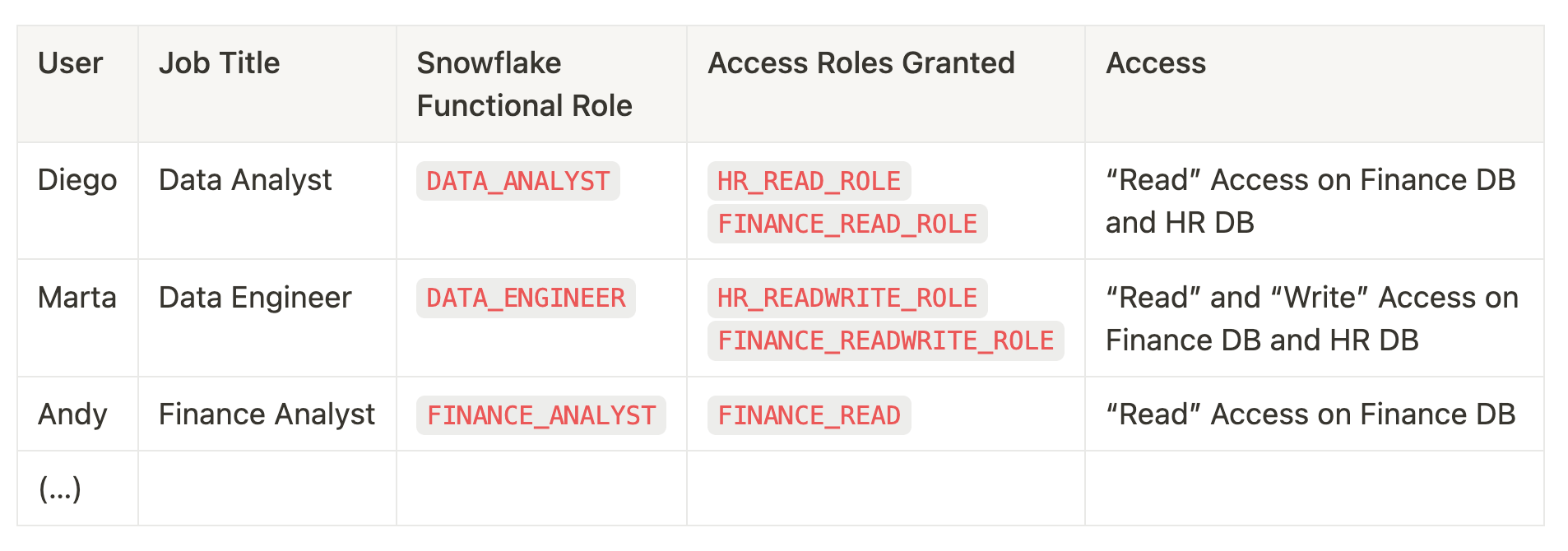Screen dimensions: 1568x551
Task: Select the FINANCE_READWRITE_ROLE code tag
Action: pyautogui.click(x=885, y=340)
